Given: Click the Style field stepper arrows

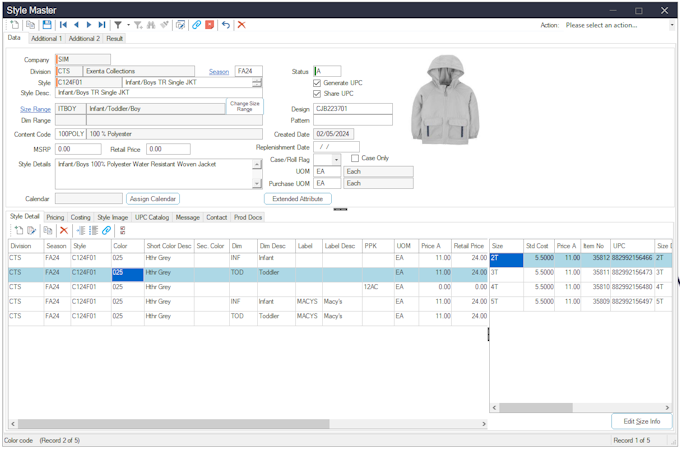Looking at the screenshot, I should 257,82.
